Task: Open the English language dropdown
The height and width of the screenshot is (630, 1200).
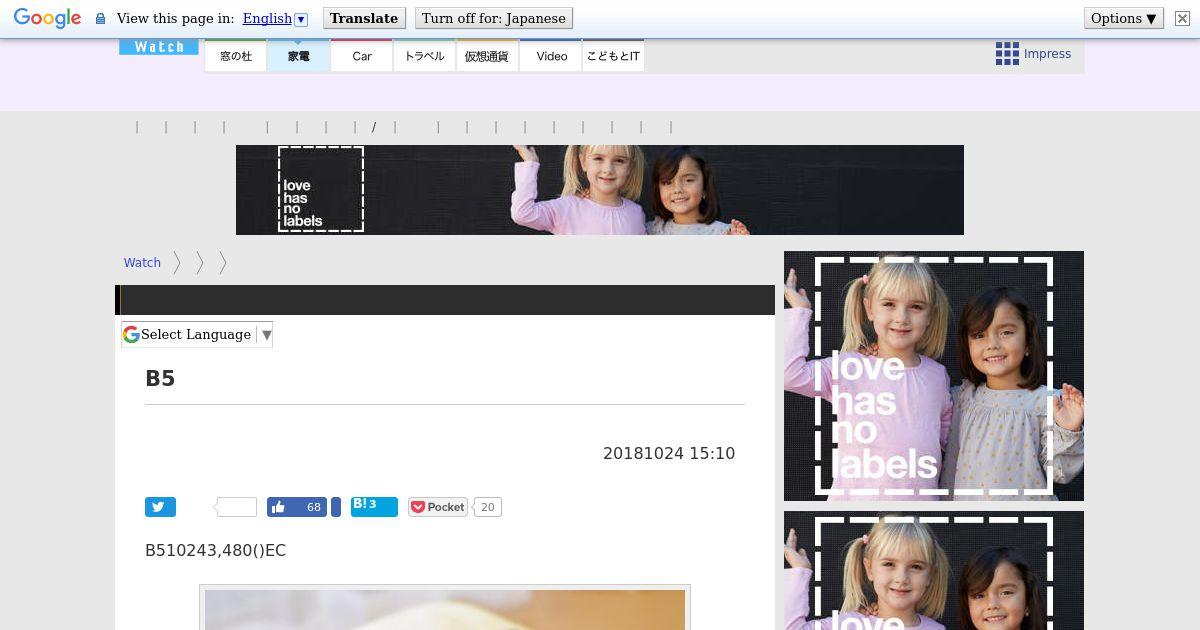Action: [x=275, y=18]
